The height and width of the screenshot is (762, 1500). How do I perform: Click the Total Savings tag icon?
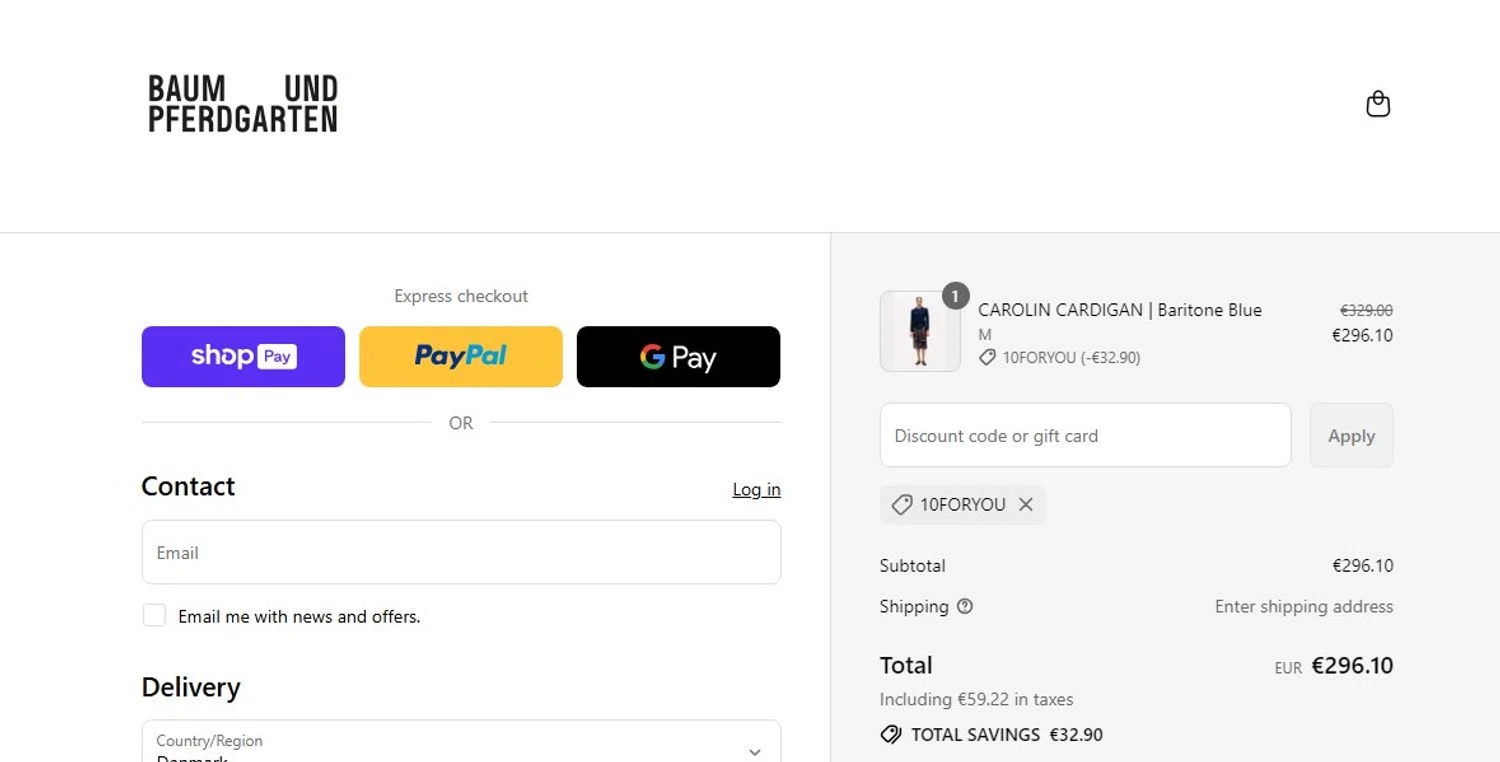[x=890, y=735]
